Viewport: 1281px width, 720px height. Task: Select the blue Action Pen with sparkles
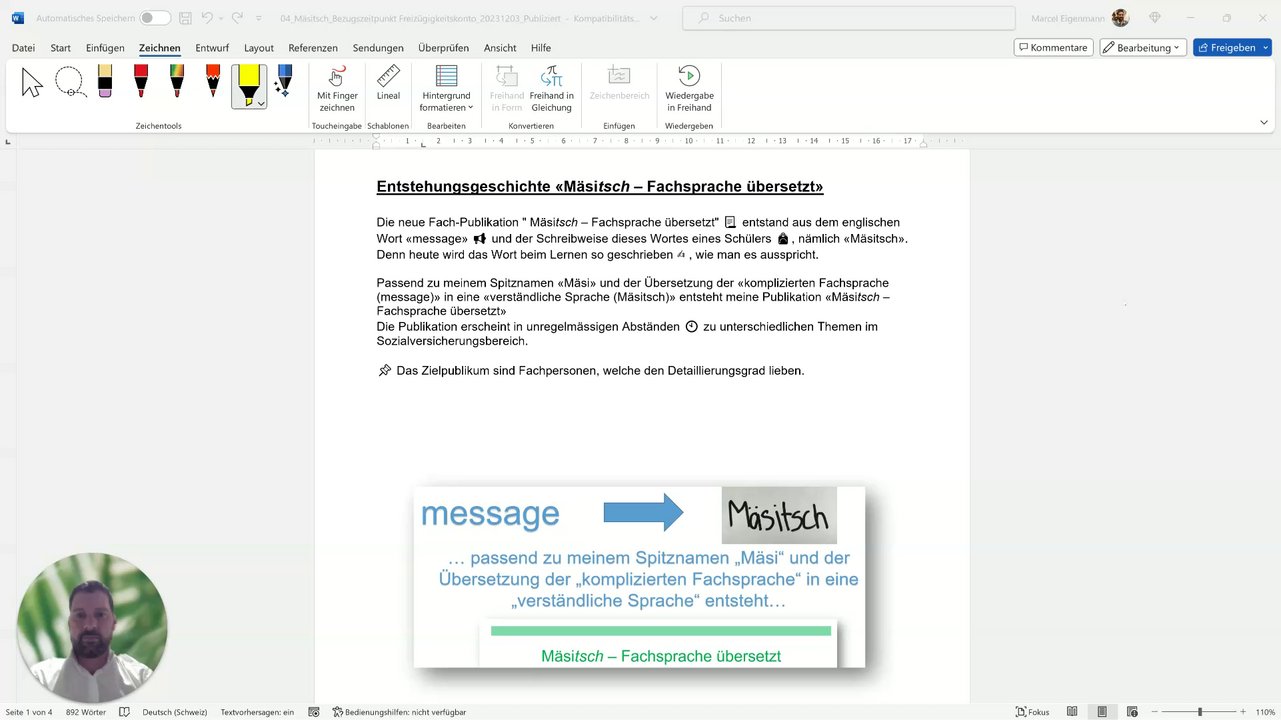point(284,82)
